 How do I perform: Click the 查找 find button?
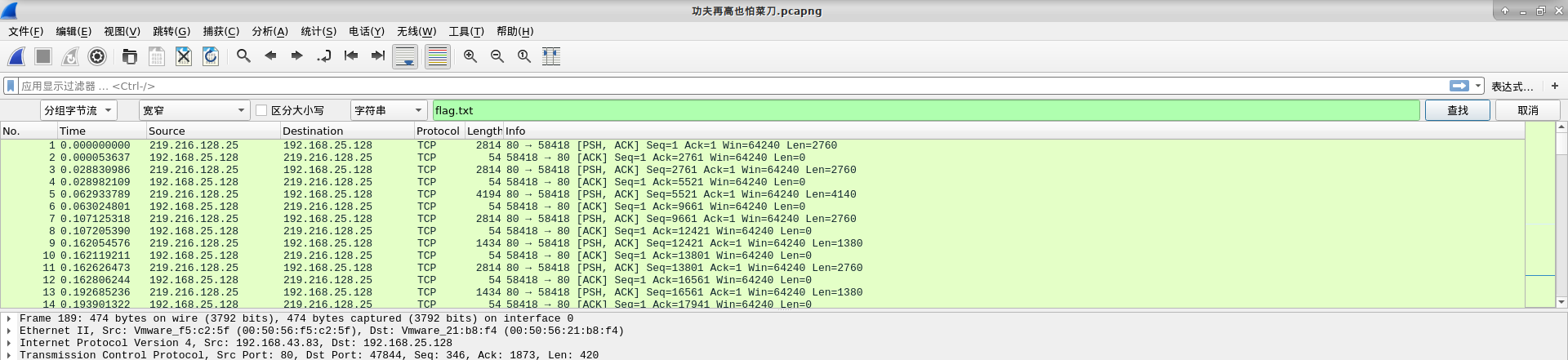[x=1458, y=110]
